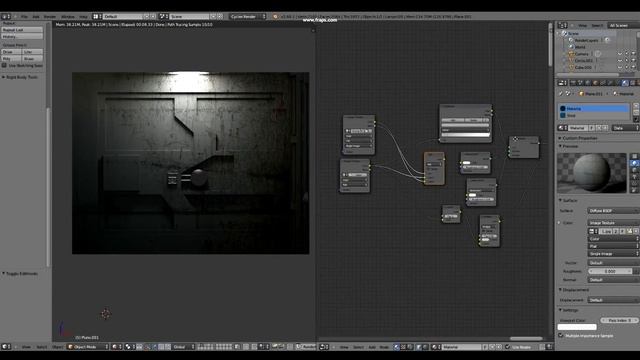The width and height of the screenshot is (640, 360).
Task: Click the Repeat Last button
Action: pos(22,30)
